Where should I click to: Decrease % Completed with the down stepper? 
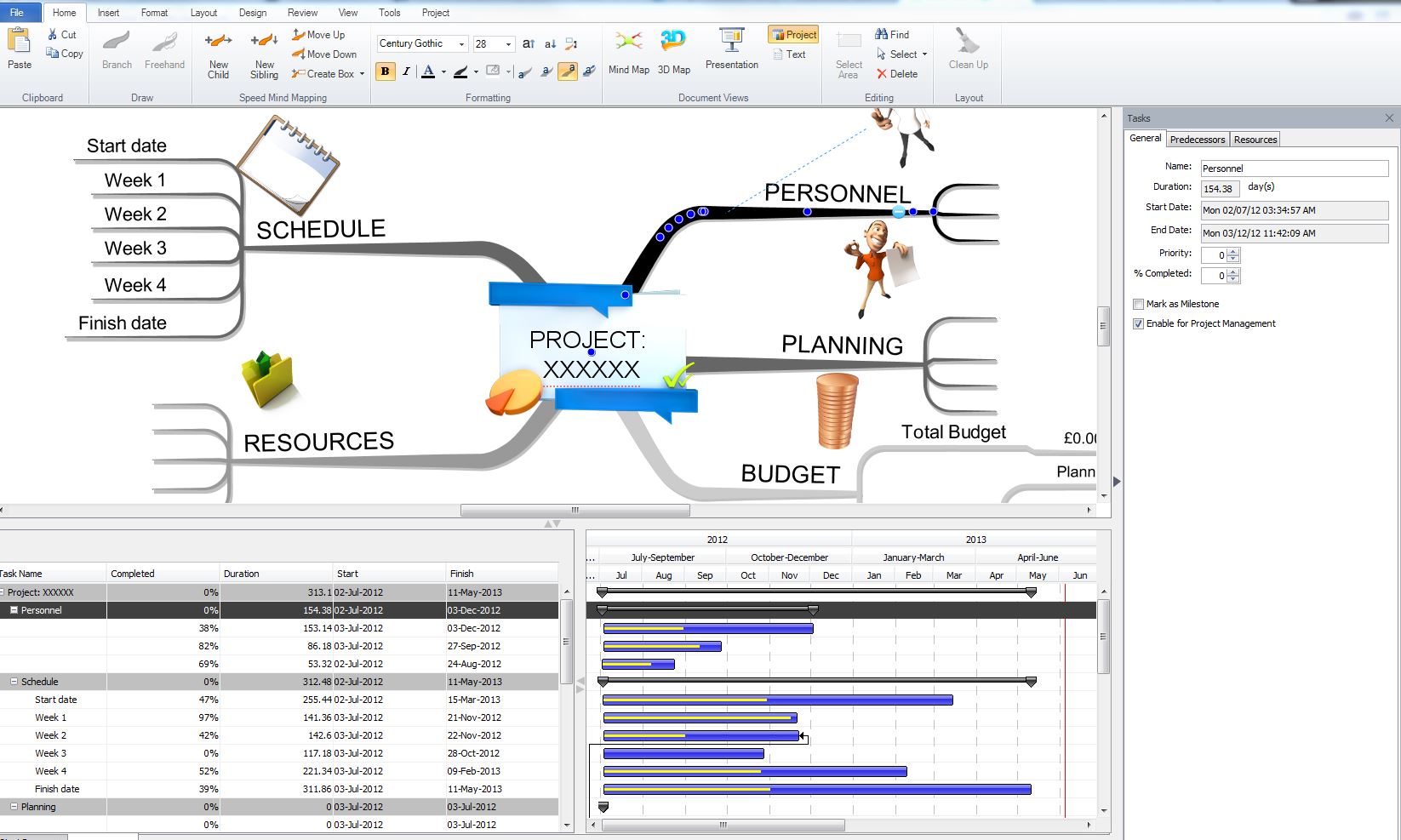point(1234,279)
